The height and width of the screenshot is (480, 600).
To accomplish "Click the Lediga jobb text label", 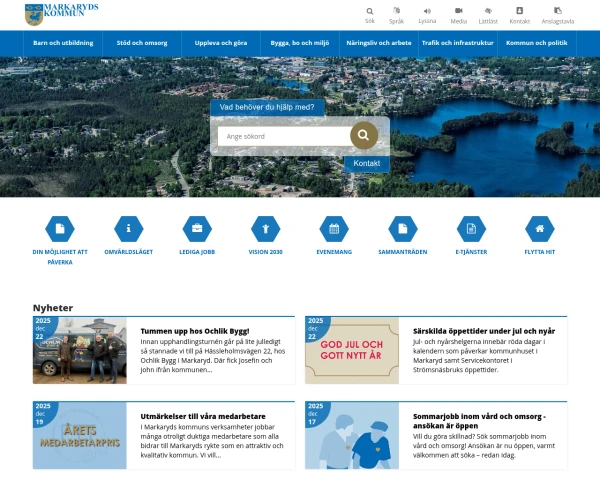I will 197,252.
